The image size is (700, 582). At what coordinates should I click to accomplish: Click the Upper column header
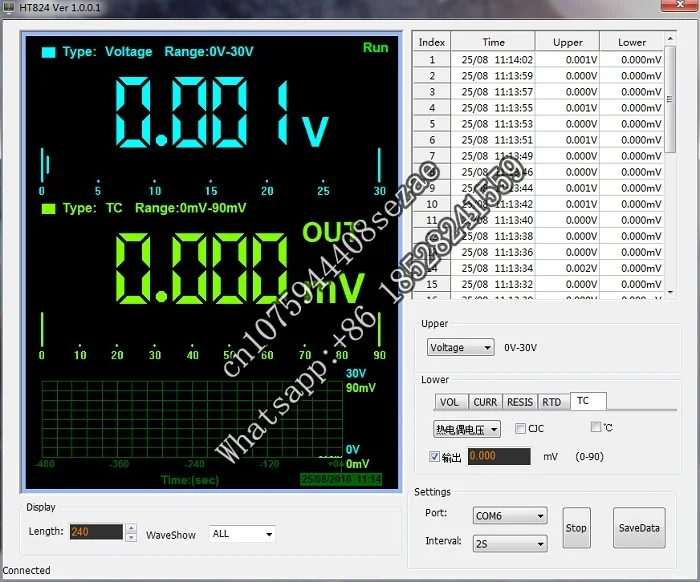(x=567, y=42)
